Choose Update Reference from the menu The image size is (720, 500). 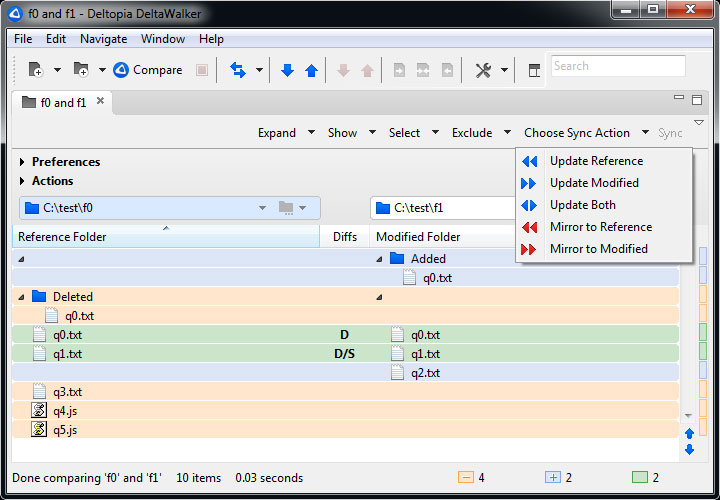(x=604, y=161)
